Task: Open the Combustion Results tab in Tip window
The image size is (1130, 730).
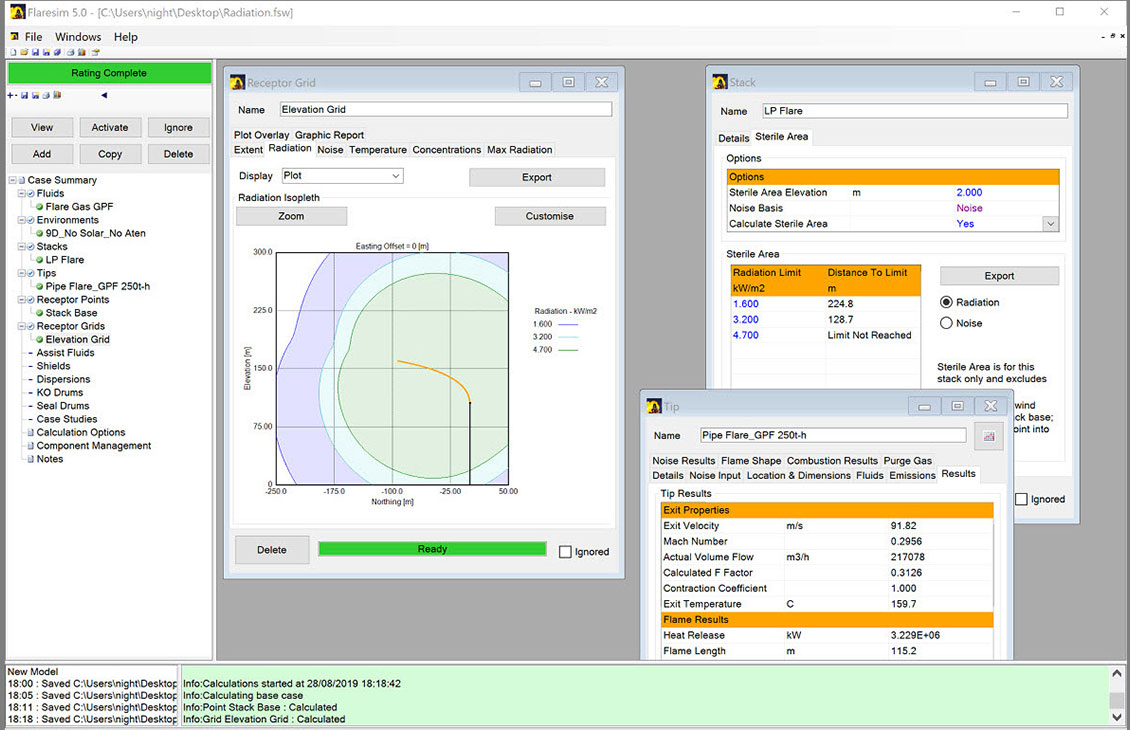Action: (832, 460)
